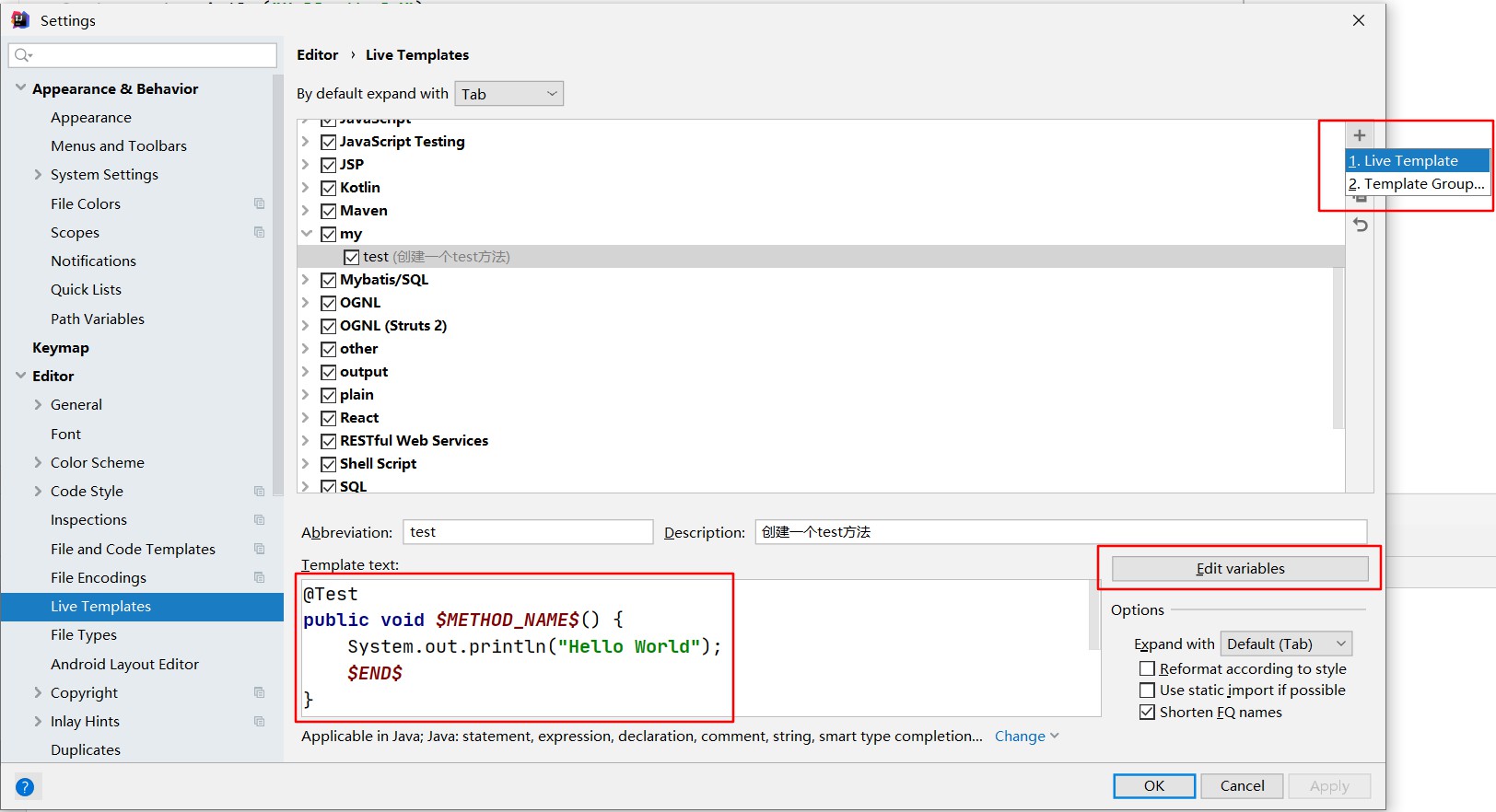Click the revert arrow icon beside template list
Screen dimensions: 1496x812
(1361, 225)
